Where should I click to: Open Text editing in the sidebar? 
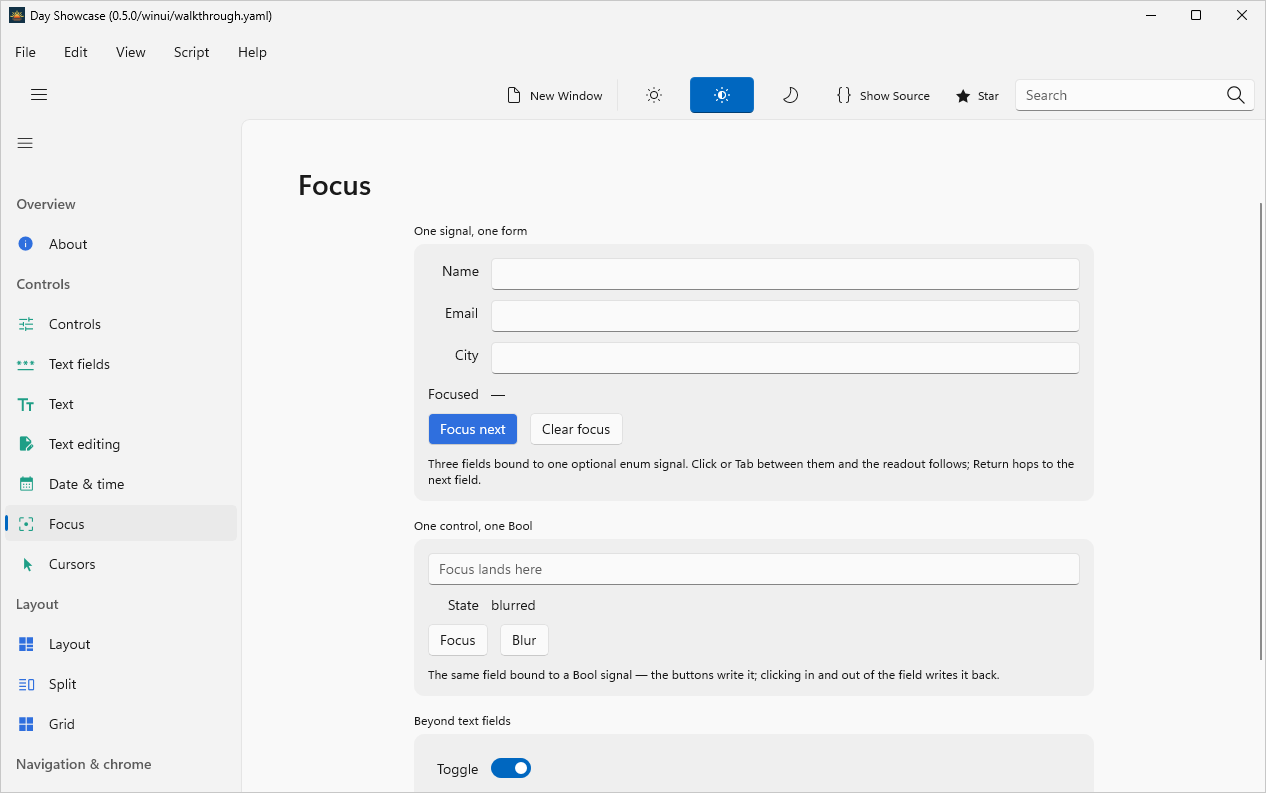pyautogui.click(x=121, y=444)
